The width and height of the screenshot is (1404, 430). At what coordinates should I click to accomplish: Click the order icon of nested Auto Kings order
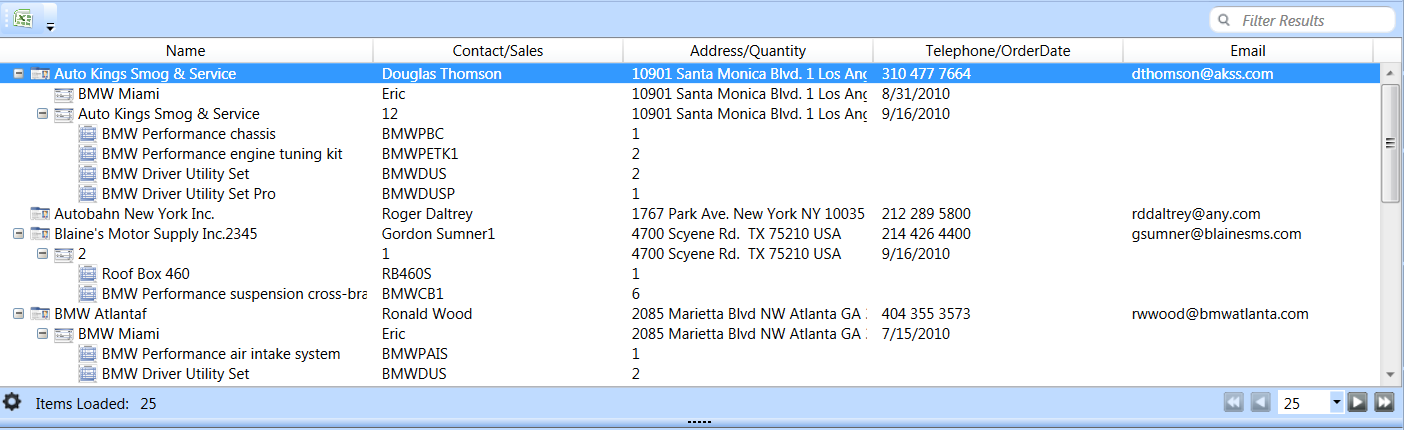click(x=64, y=114)
